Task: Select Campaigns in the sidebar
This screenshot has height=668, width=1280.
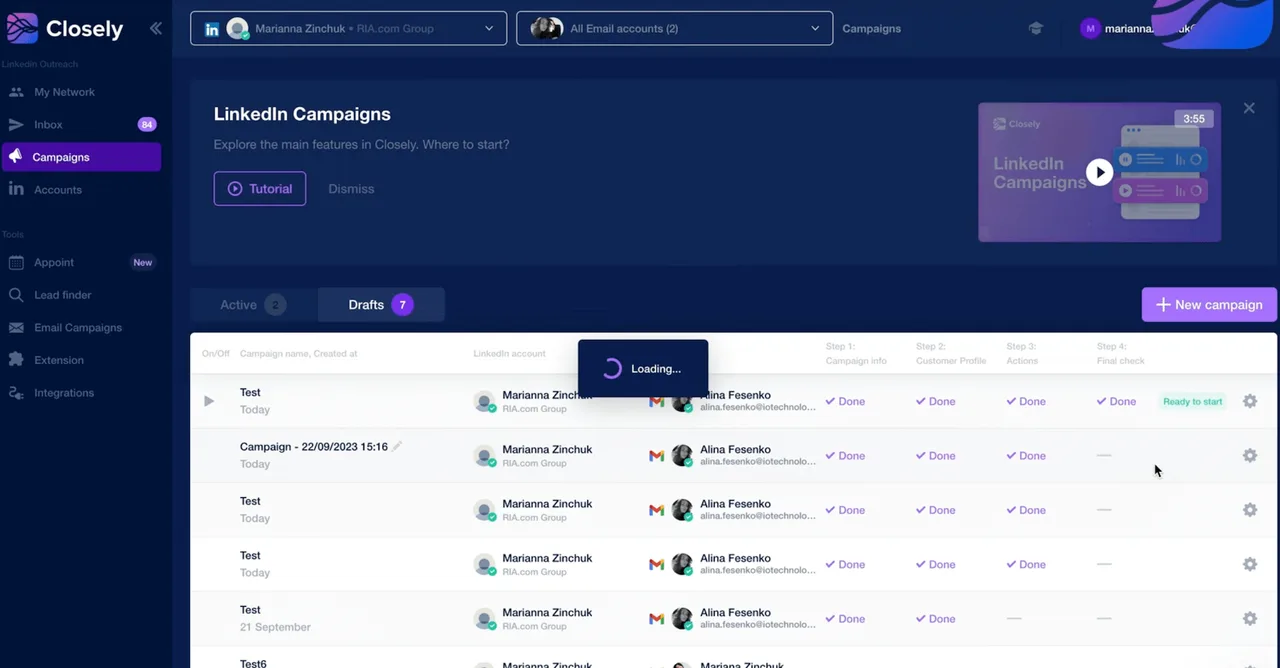Action: (x=81, y=157)
